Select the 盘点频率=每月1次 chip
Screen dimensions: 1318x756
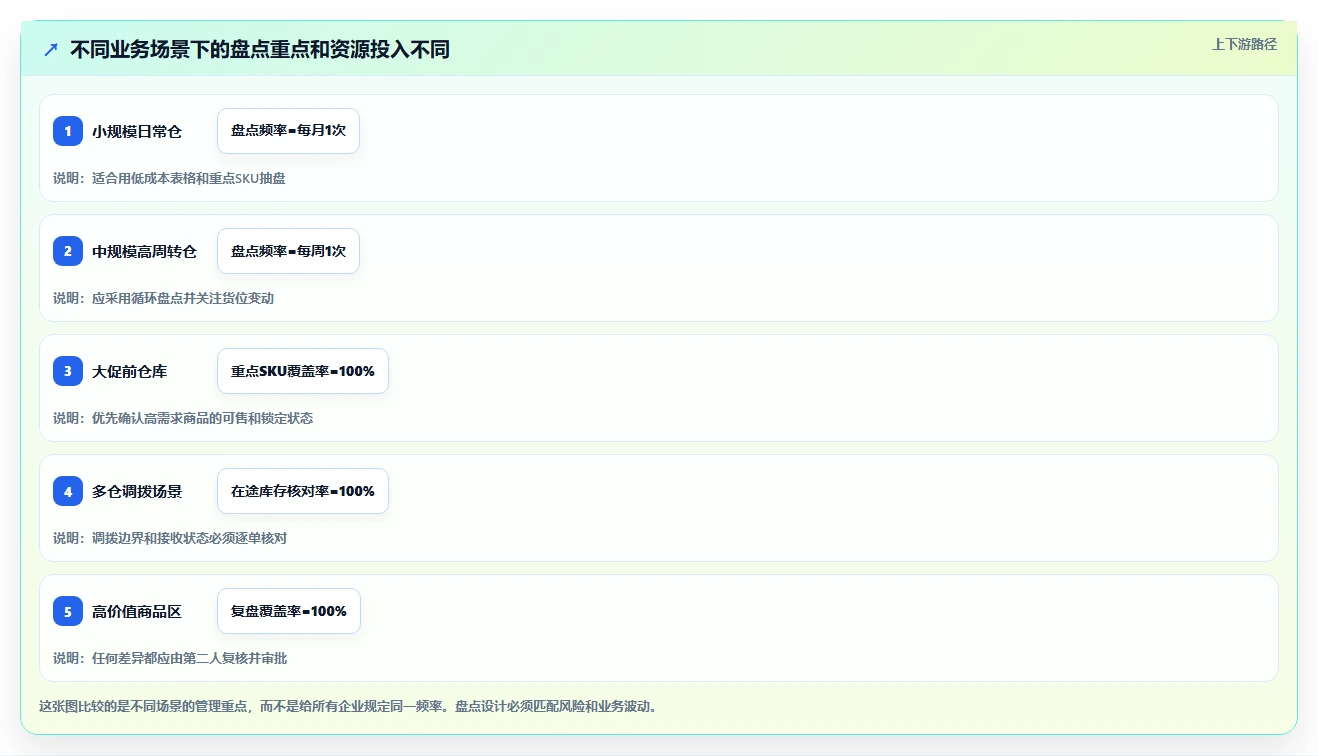(x=288, y=131)
